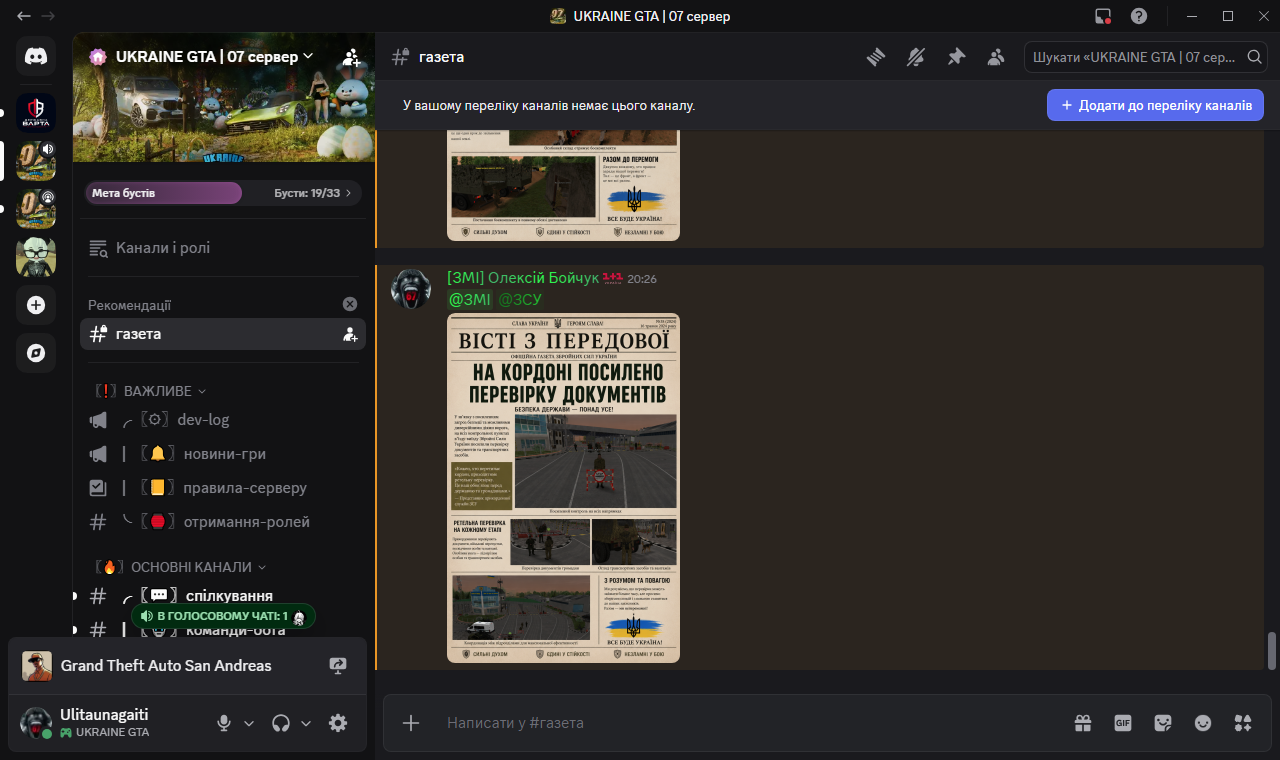Open headphones output options arrow
The image size is (1280, 760).
click(x=306, y=723)
